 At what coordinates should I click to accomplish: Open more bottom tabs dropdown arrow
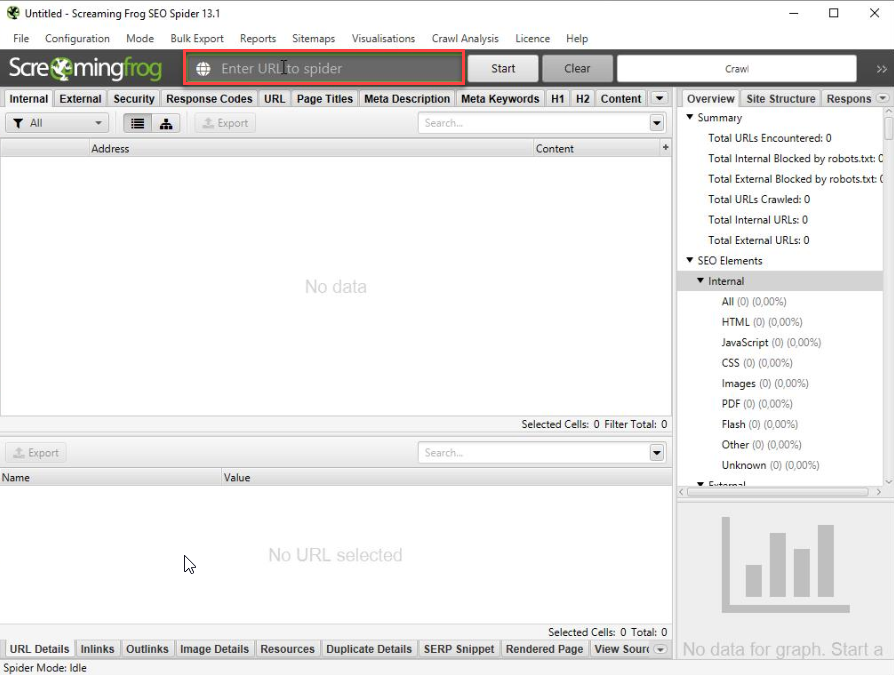660,649
